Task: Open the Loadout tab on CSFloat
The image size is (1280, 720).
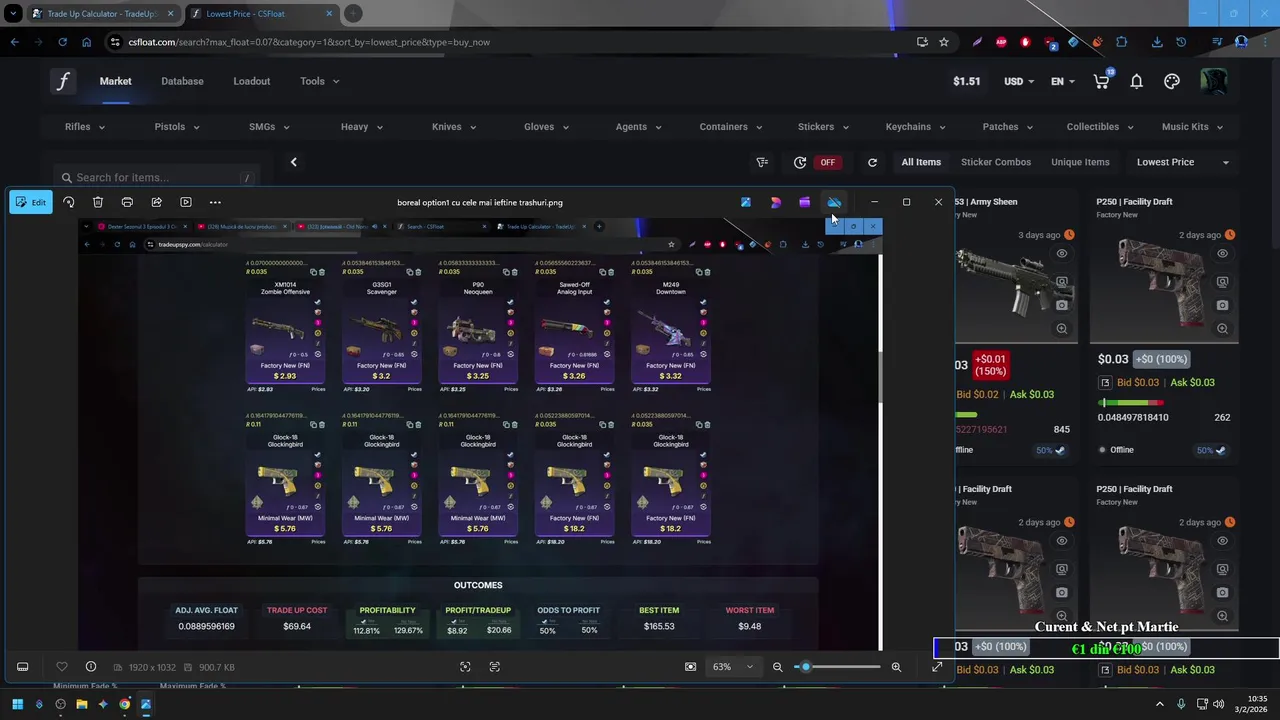Action: point(252,81)
